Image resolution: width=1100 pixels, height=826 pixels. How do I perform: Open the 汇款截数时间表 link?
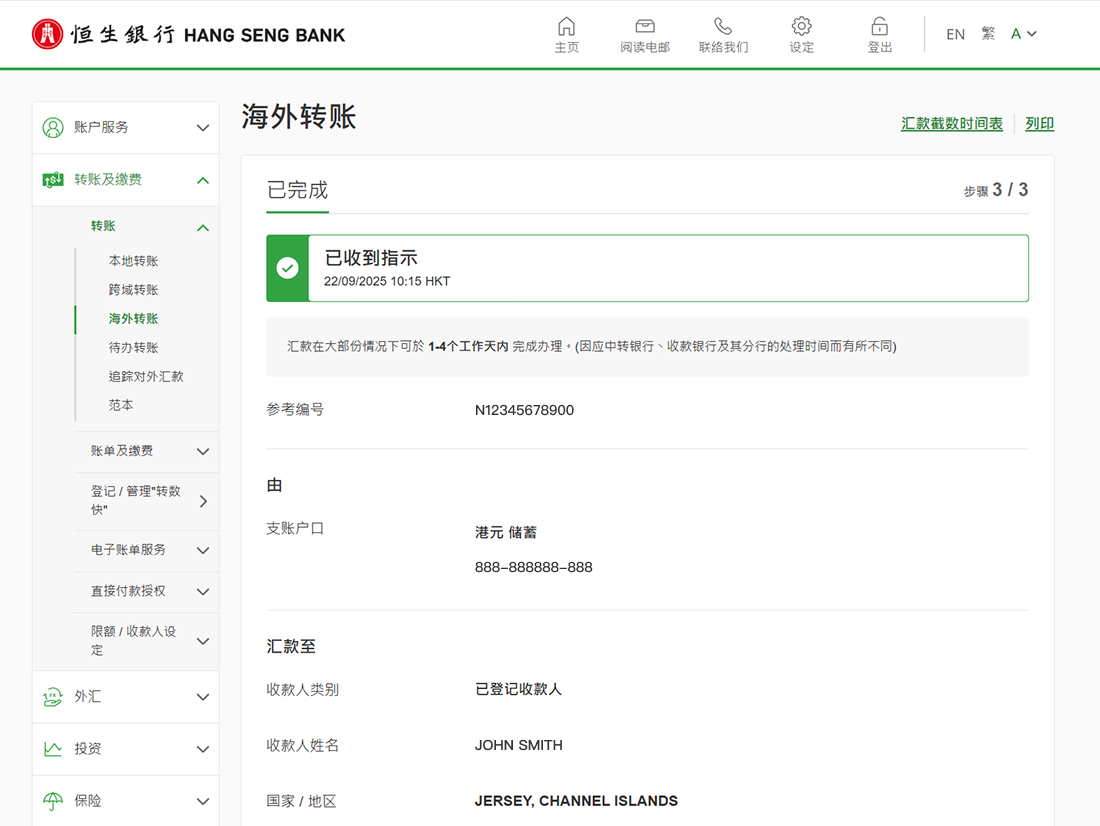951,123
